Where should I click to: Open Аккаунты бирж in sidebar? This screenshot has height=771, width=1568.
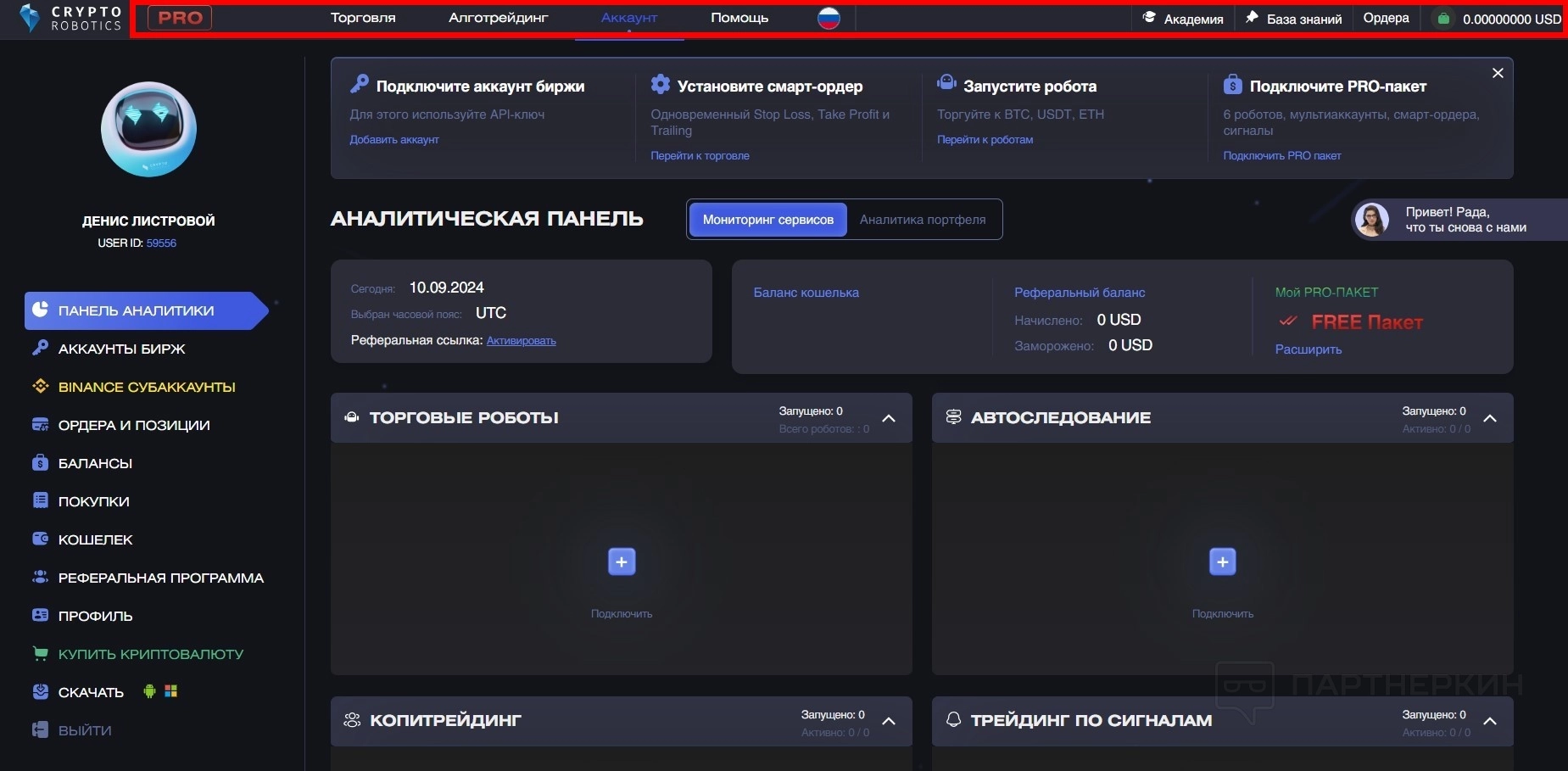point(121,349)
